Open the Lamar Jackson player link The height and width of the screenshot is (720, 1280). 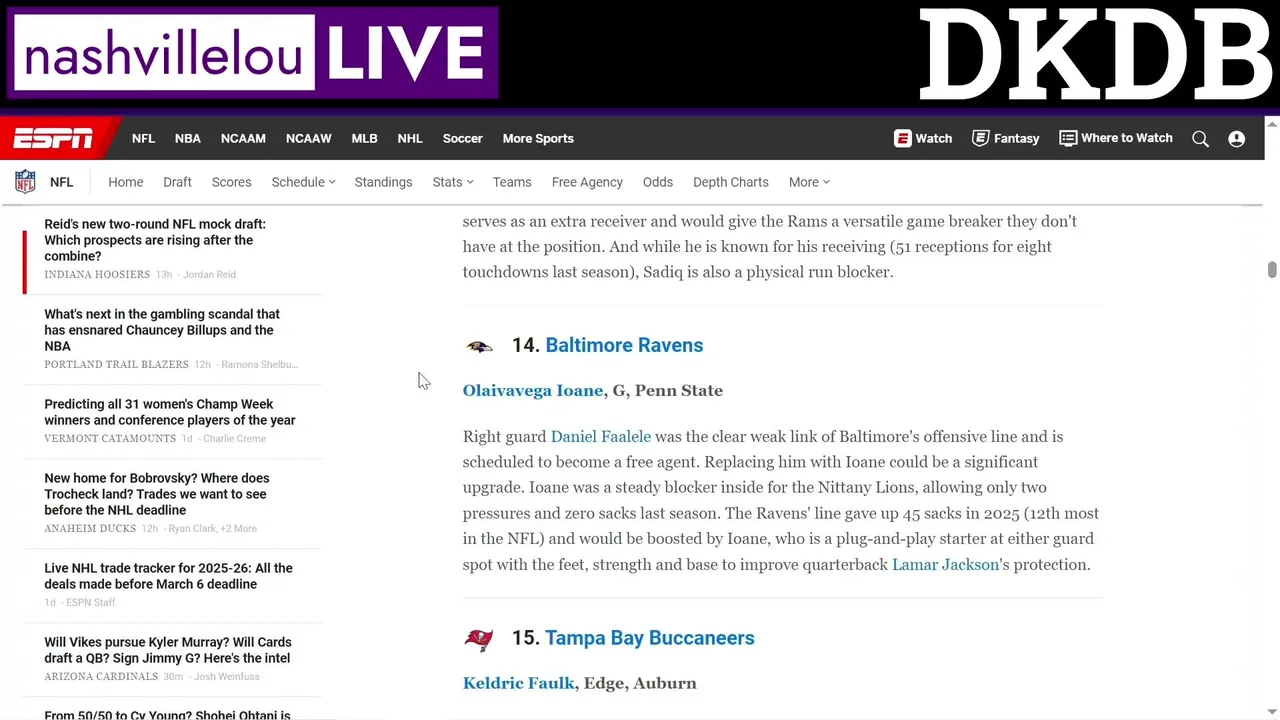945,564
